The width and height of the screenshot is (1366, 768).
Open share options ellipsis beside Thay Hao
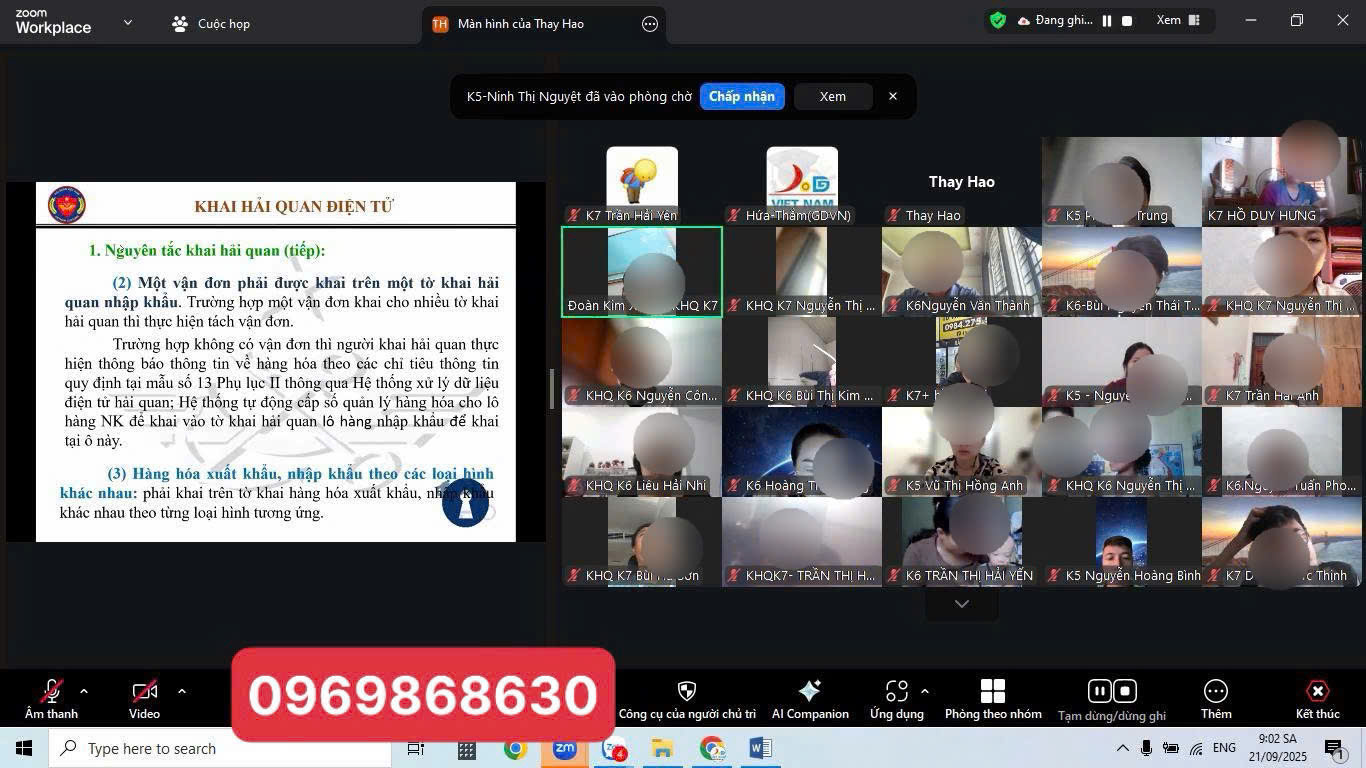pyautogui.click(x=650, y=24)
